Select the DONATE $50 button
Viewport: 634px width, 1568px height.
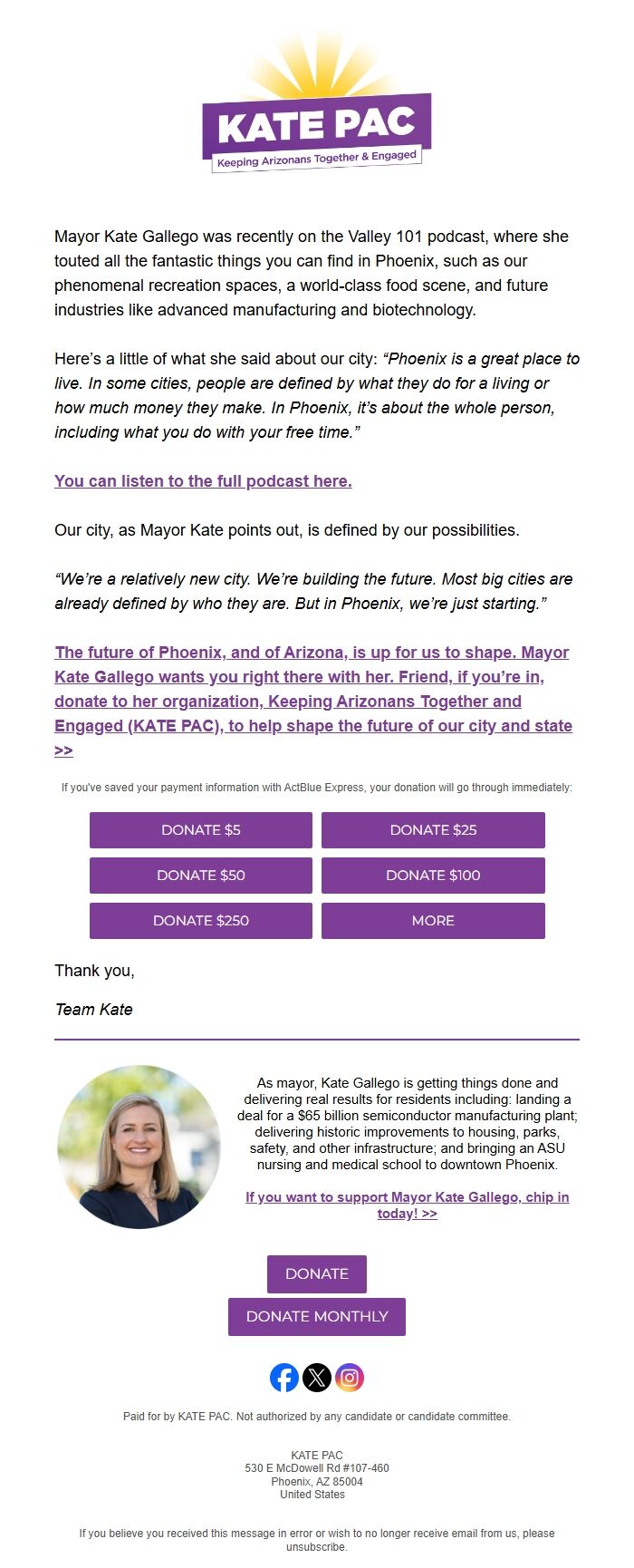[x=201, y=876]
